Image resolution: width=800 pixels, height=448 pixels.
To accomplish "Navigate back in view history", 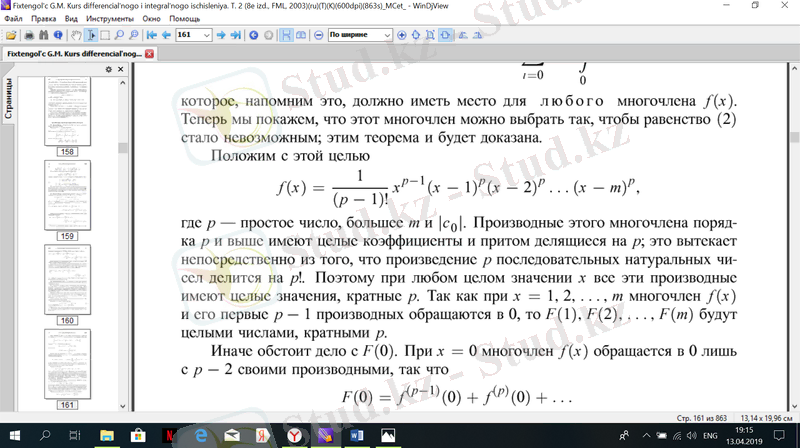I will click(254, 35).
